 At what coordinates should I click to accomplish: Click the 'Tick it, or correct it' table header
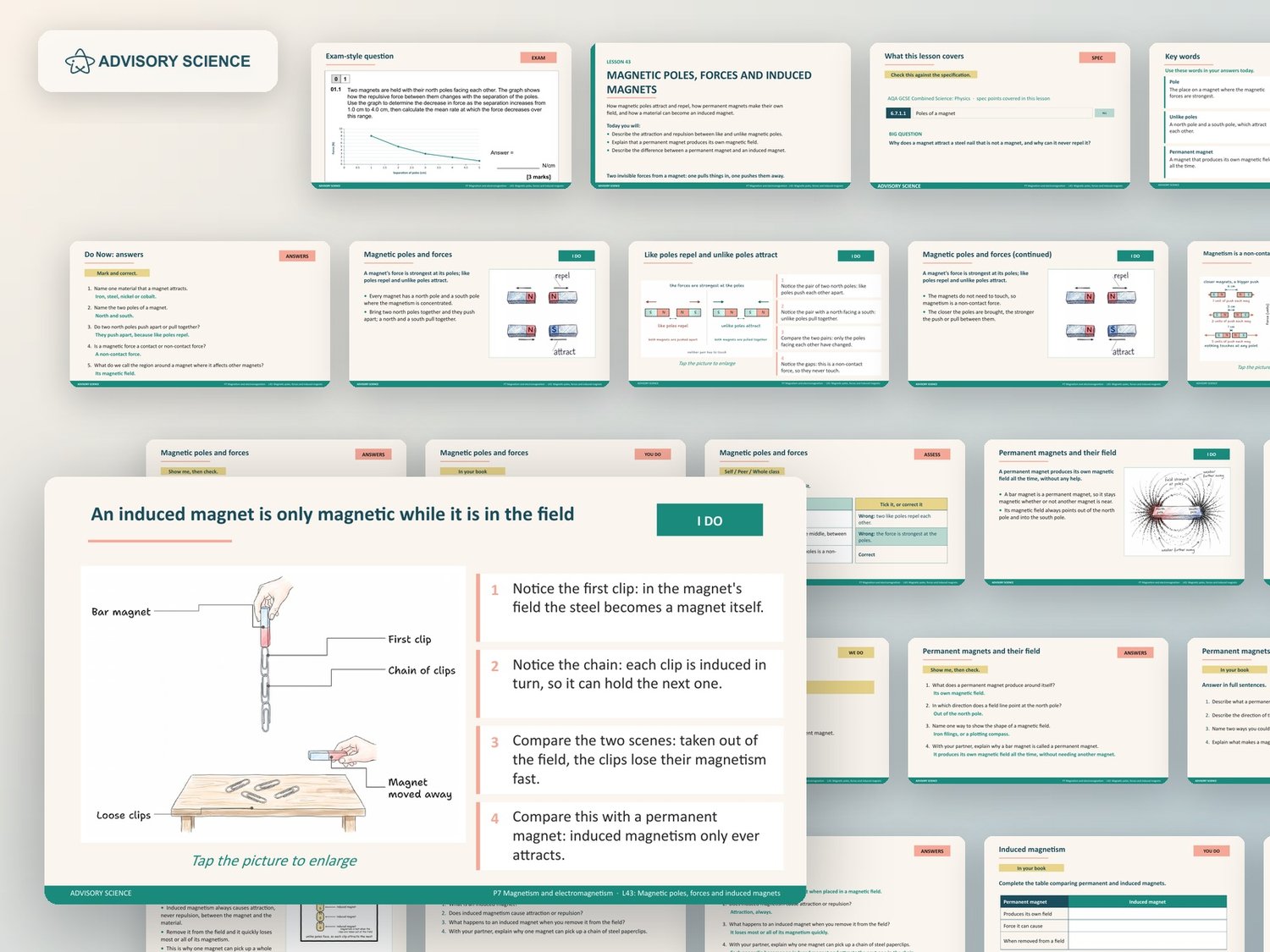pos(902,504)
